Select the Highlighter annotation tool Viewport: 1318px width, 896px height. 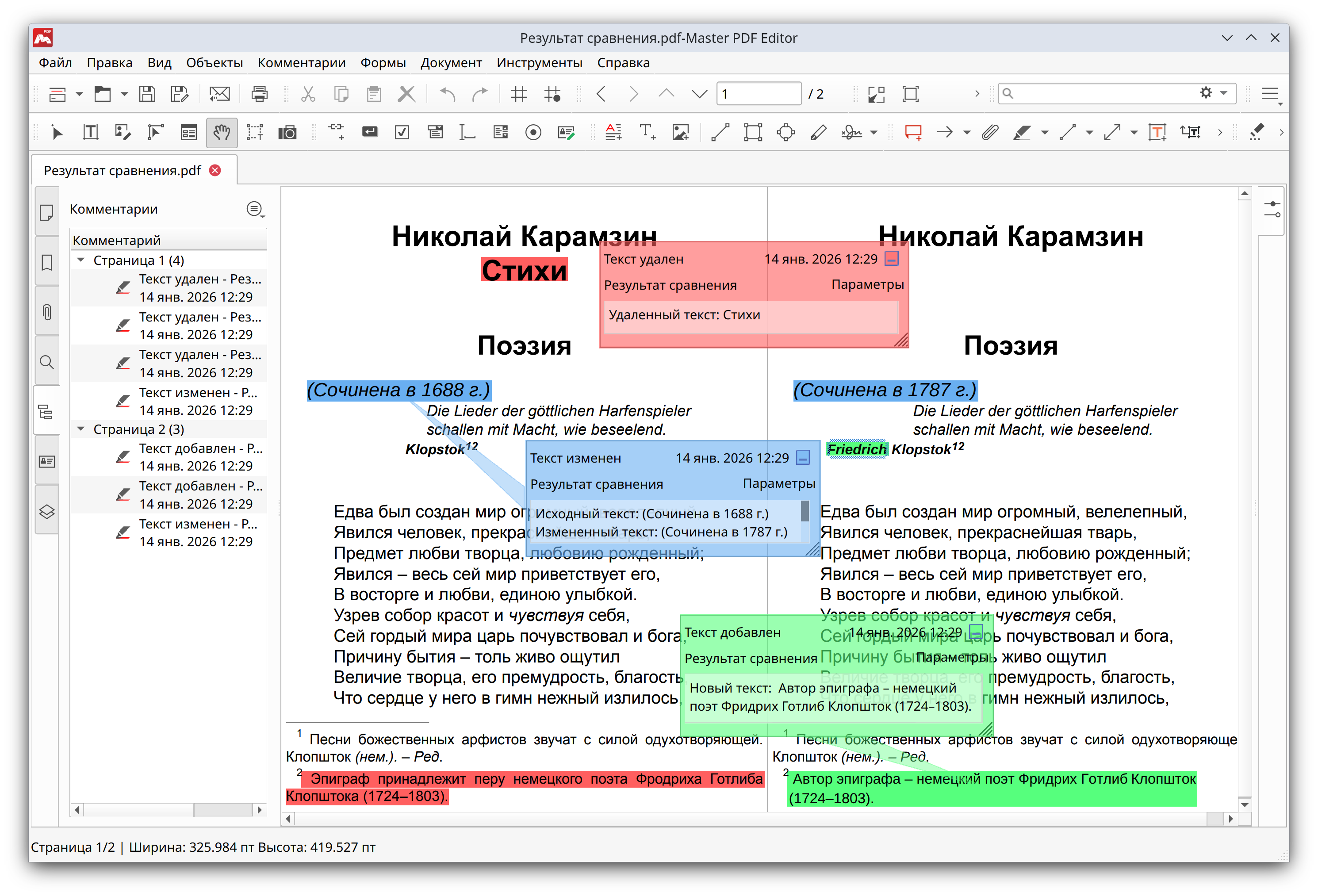pyautogui.click(x=1023, y=132)
